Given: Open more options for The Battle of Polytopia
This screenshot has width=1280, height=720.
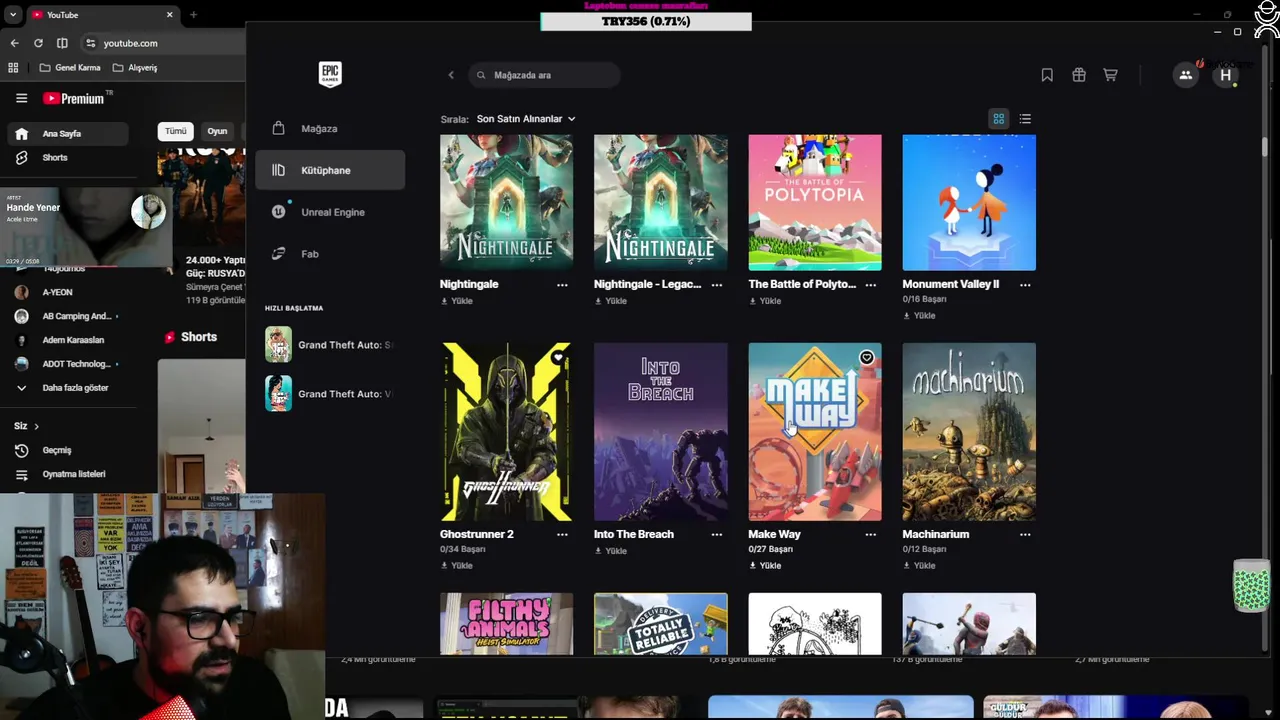Looking at the screenshot, I should coord(870,285).
